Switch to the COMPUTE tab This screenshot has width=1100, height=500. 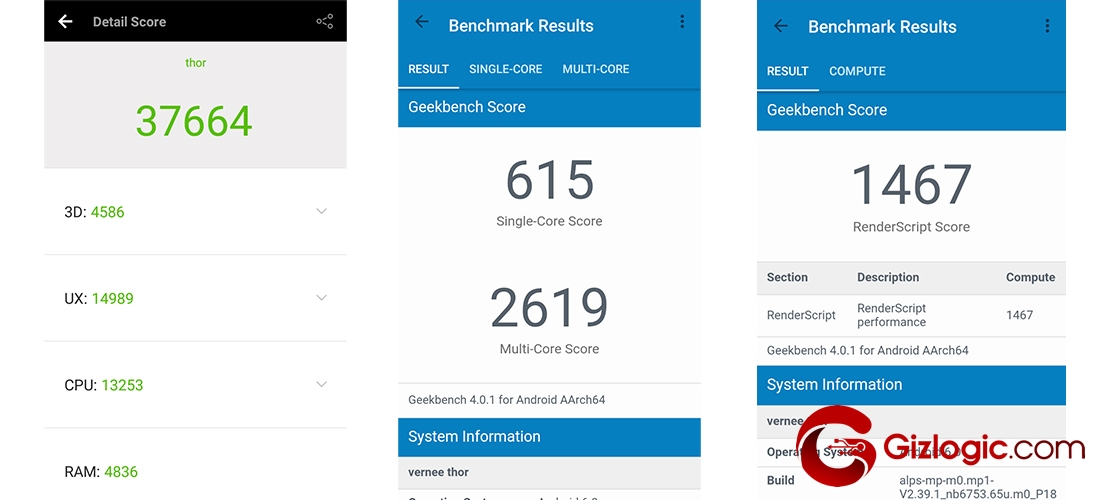857,71
